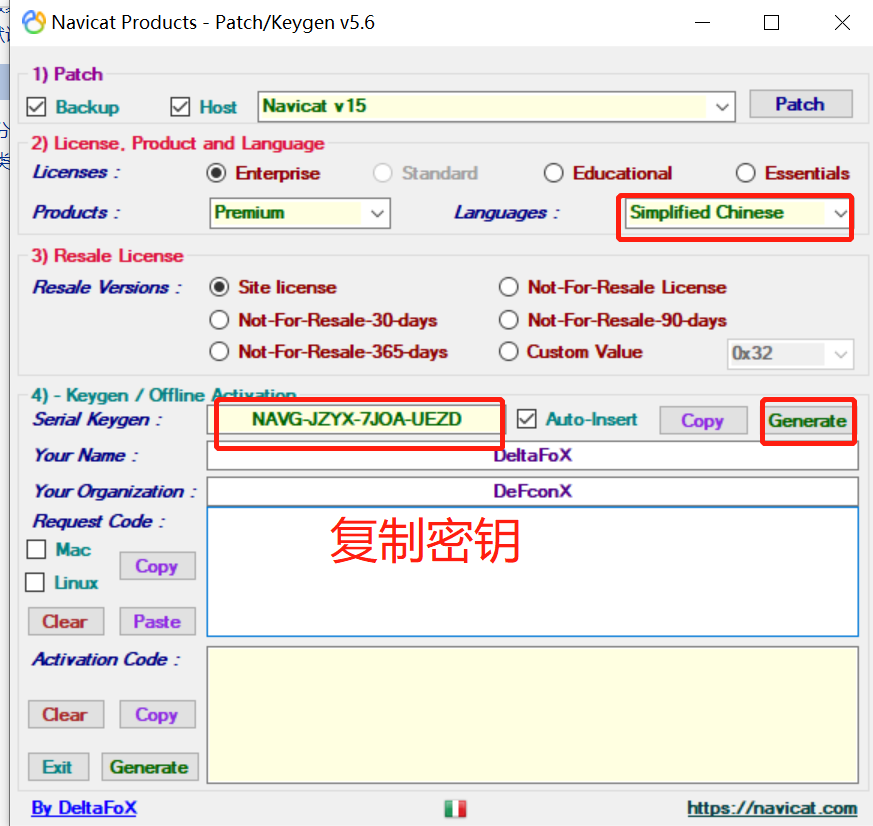Clear the Activation Code box
This screenshot has width=873, height=826.
click(66, 714)
